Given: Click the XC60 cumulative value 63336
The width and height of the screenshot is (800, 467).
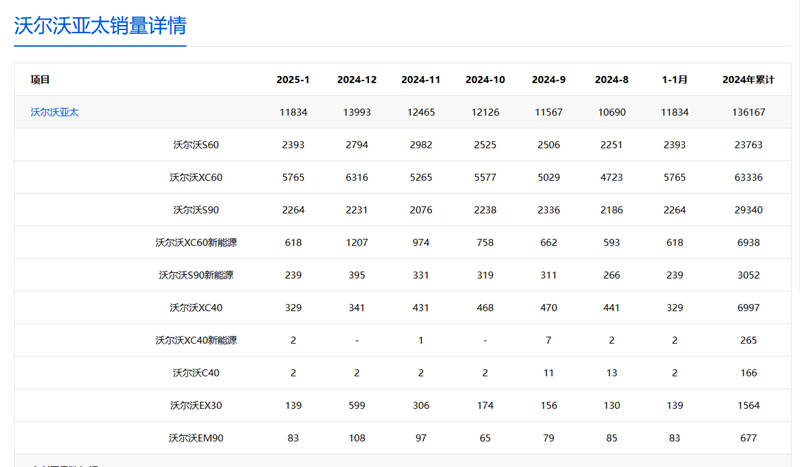Looking at the screenshot, I should 748,178.
